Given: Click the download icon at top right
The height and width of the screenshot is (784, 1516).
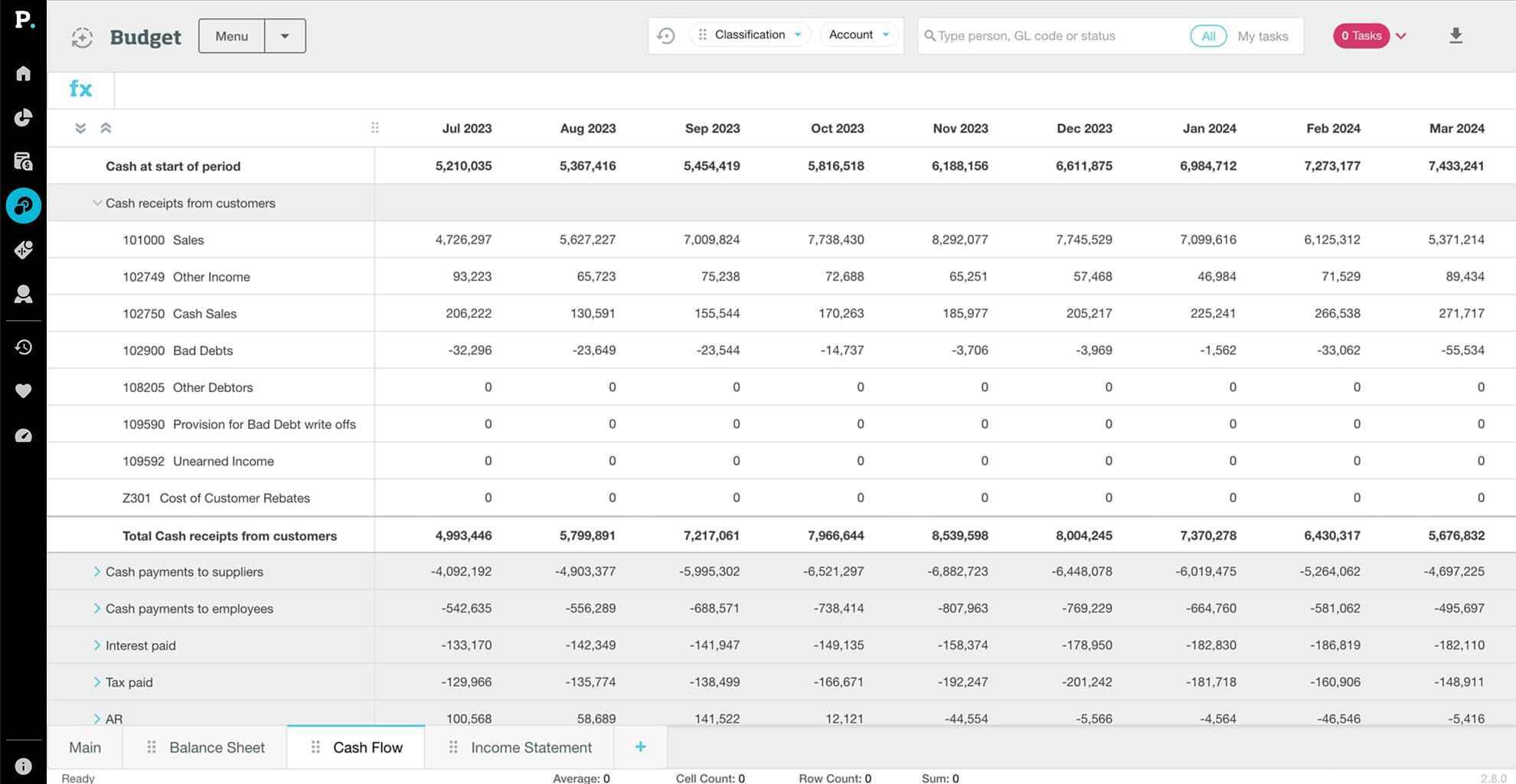Looking at the screenshot, I should (1456, 36).
